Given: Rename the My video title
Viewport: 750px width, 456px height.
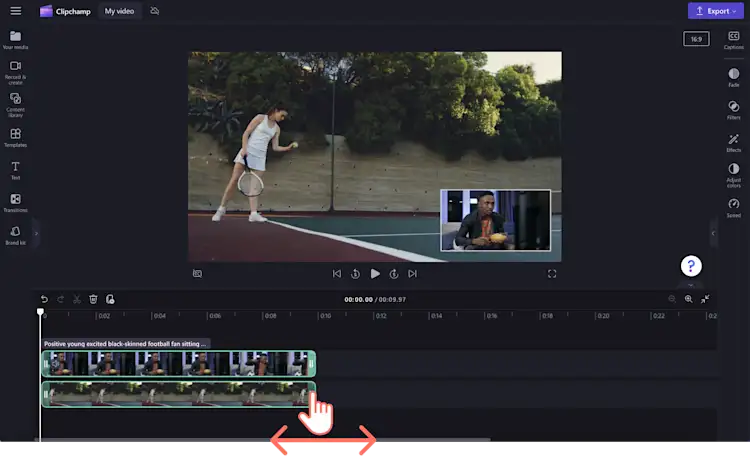Looking at the screenshot, I should pos(120,11).
